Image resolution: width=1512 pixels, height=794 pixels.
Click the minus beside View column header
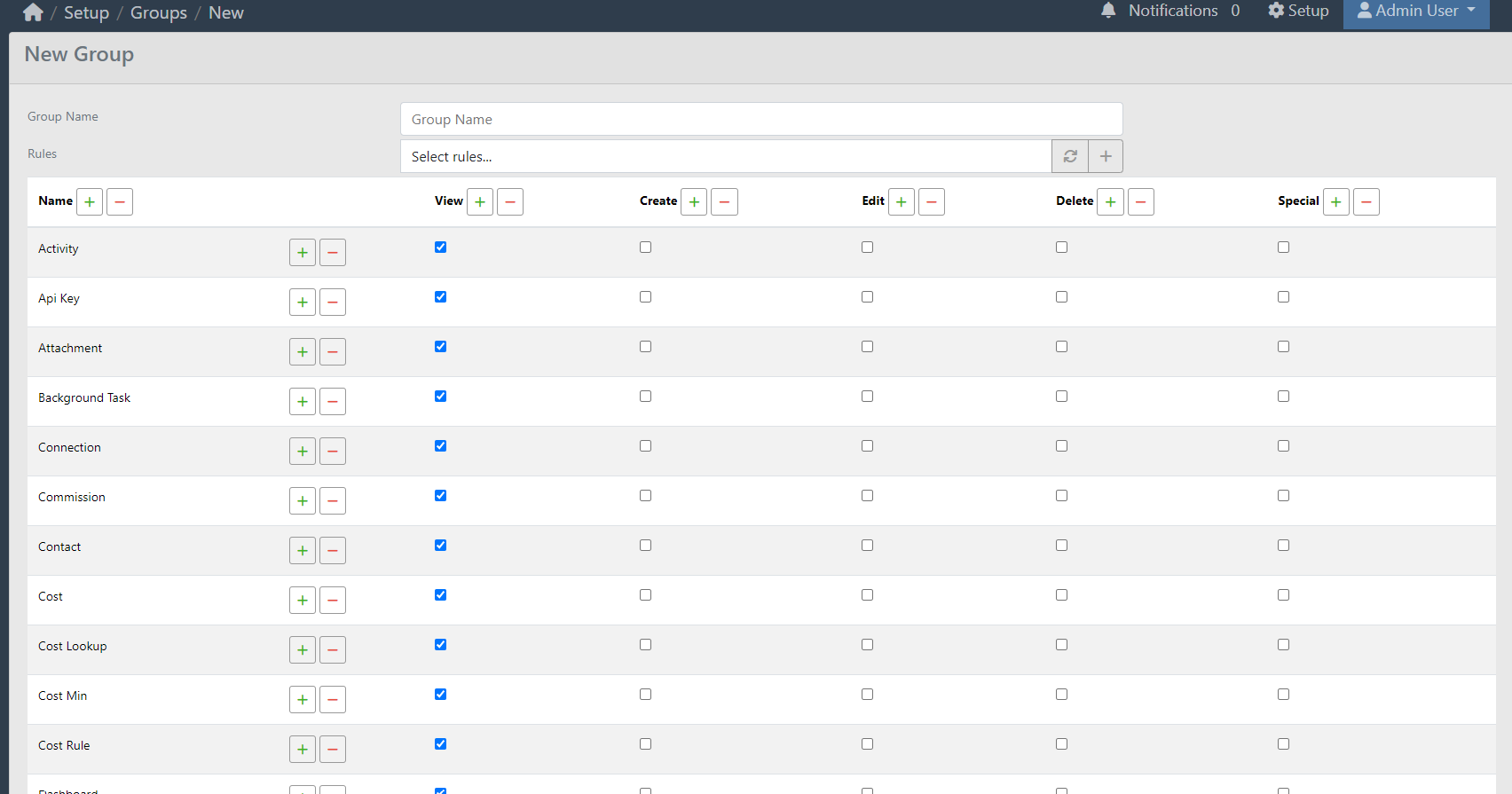click(510, 202)
